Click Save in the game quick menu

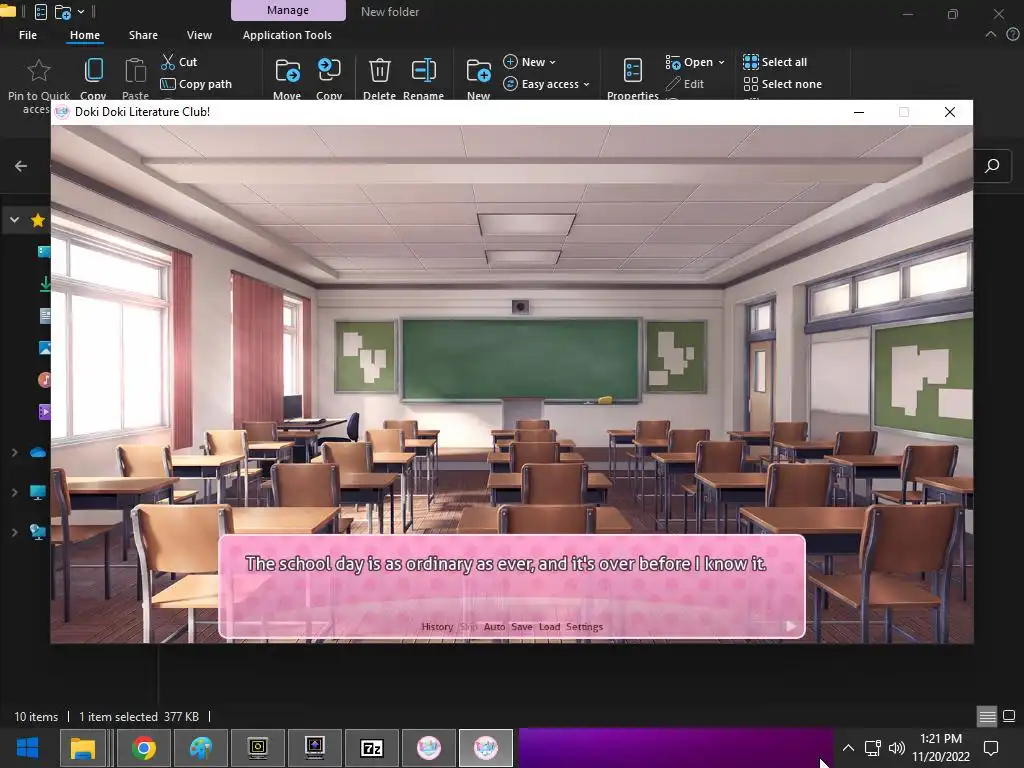(521, 626)
